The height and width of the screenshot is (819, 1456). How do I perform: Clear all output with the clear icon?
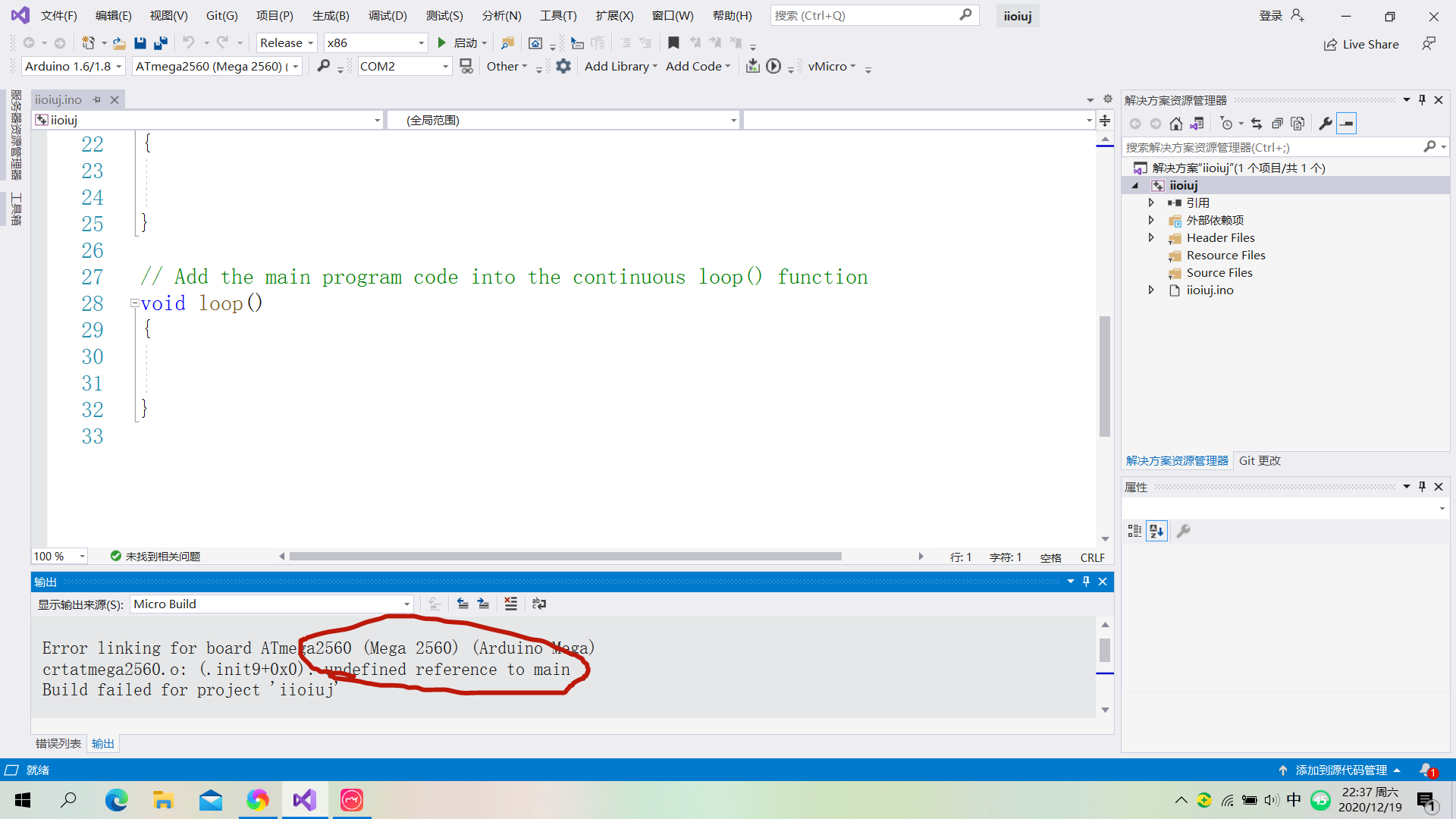[510, 604]
